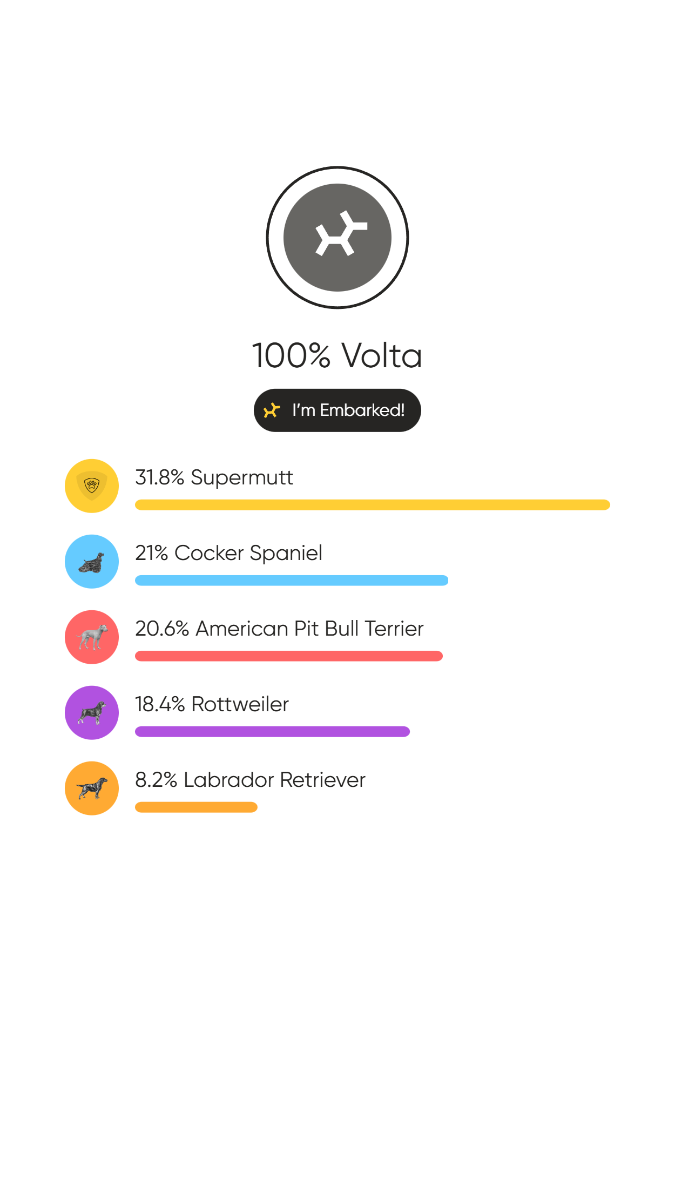The image size is (675, 1200).
Task: Select the red Pit Bull Terrier bar
Action: coord(288,656)
